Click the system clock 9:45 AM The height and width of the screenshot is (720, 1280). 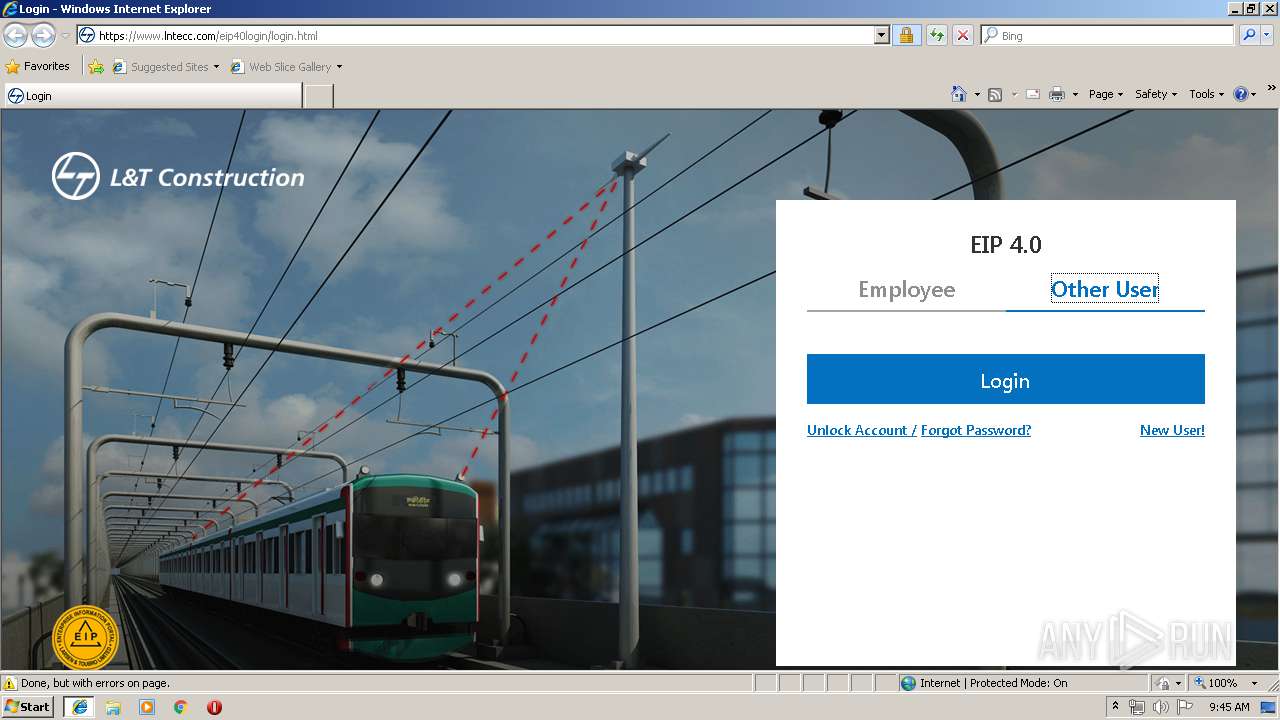tap(1229, 707)
